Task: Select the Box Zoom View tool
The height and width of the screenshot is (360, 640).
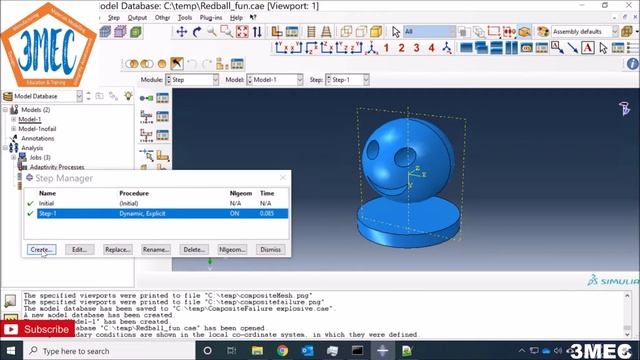Action: pos(227,32)
